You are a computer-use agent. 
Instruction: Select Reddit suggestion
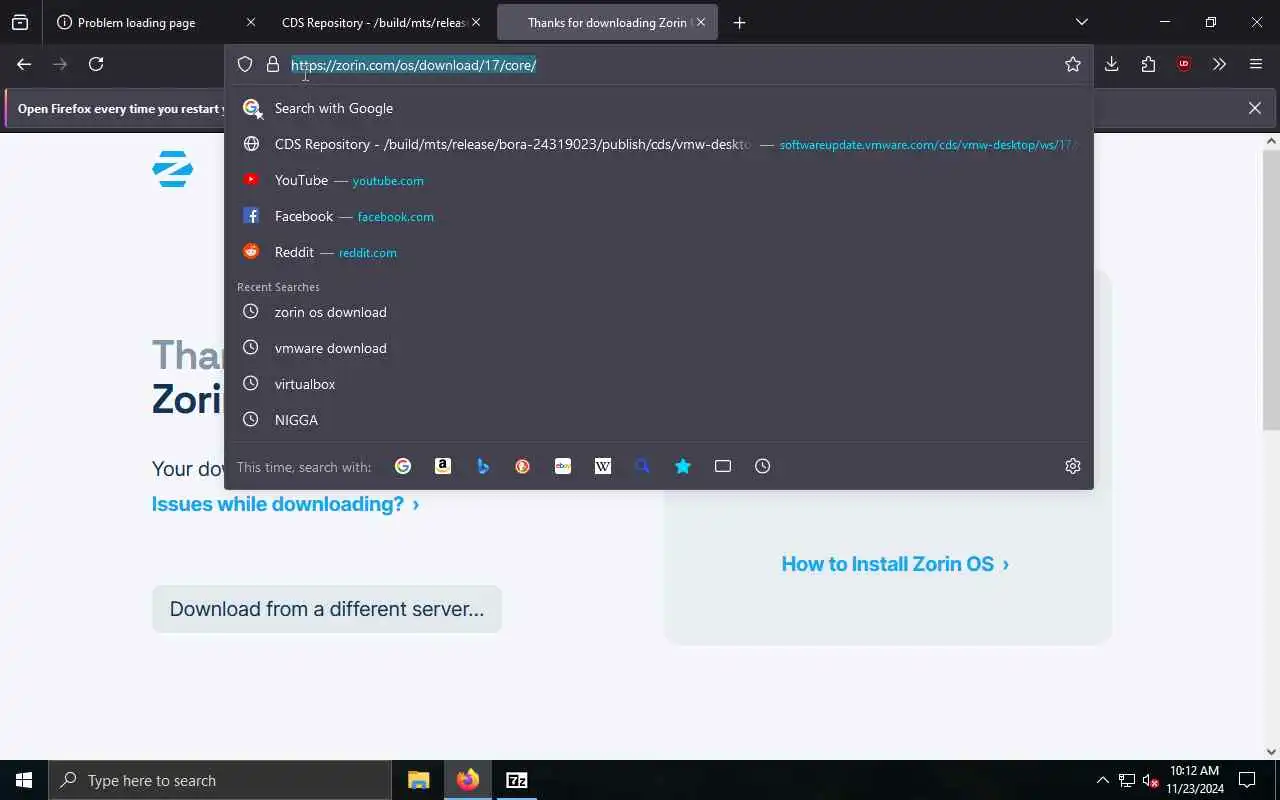(x=659, y=252)
